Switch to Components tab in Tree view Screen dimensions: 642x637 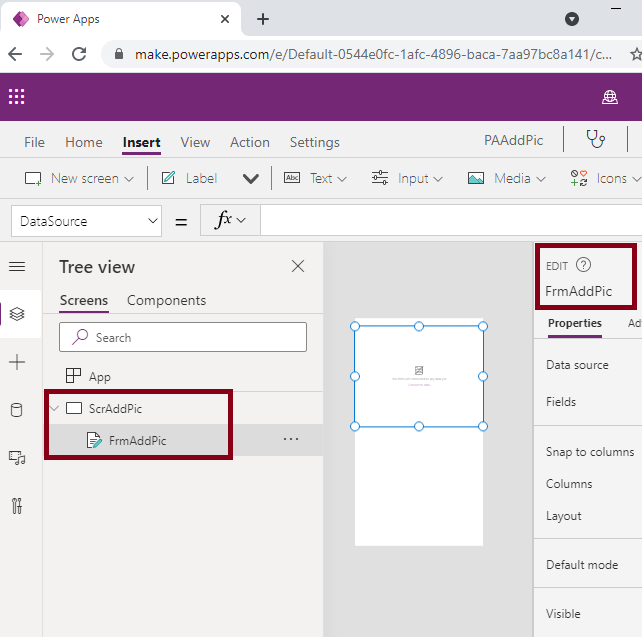pyautogui.click(x=167, y=300)
